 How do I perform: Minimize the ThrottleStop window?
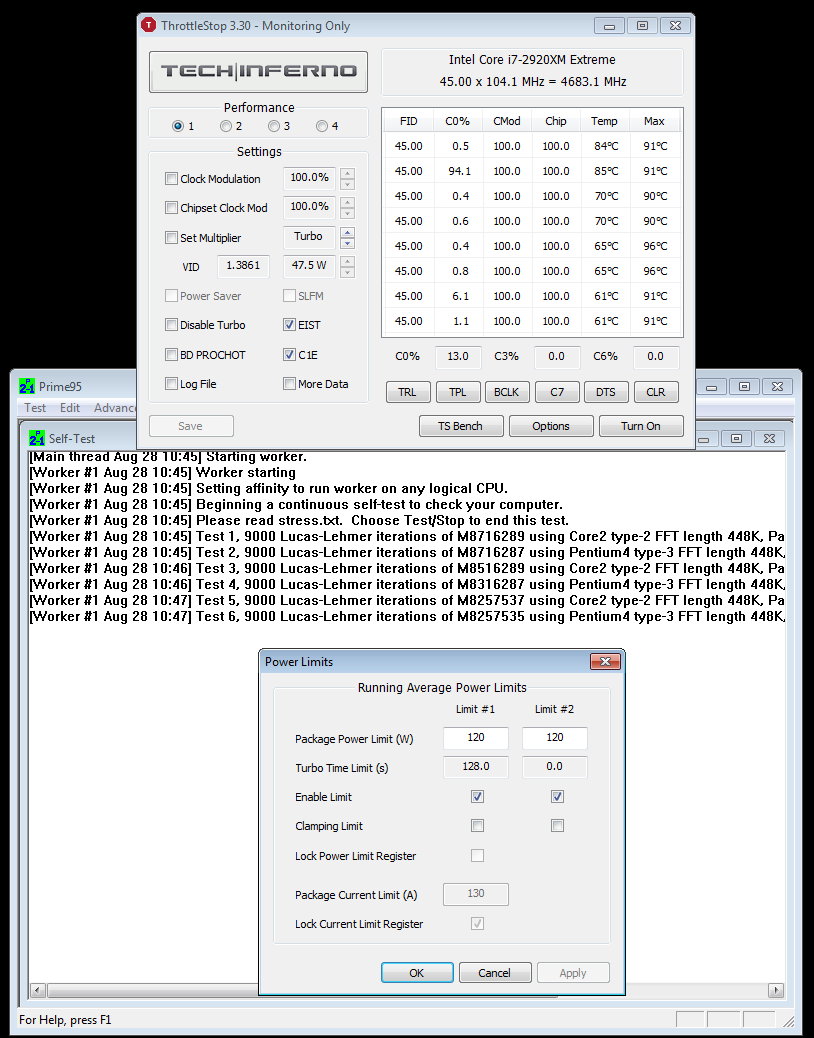[x=610, y=26]
